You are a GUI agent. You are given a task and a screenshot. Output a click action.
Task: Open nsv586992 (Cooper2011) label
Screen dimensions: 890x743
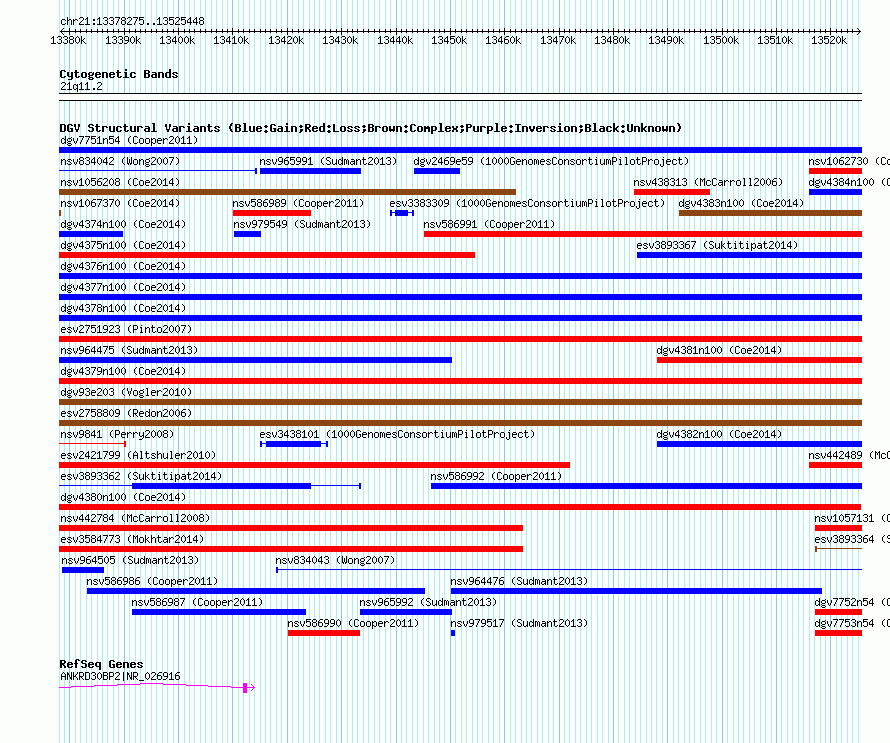coord(496,476)
